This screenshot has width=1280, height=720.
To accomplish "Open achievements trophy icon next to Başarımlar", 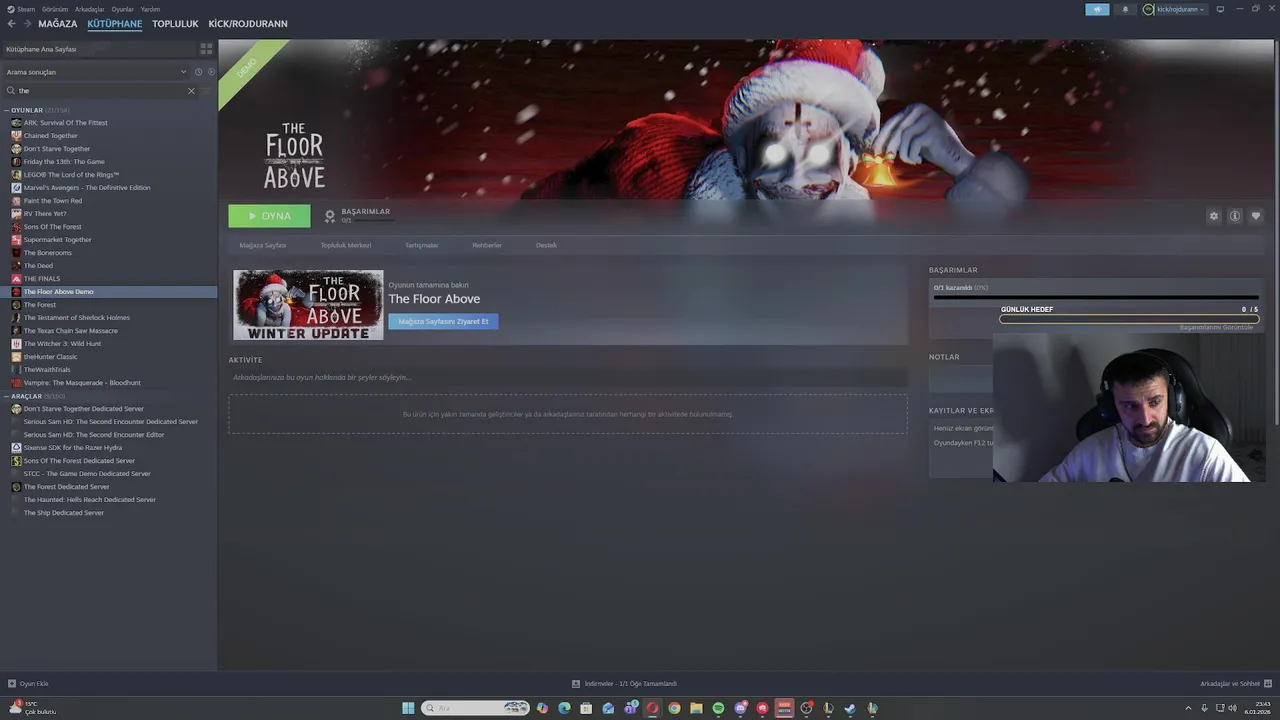I will (330, 216).
